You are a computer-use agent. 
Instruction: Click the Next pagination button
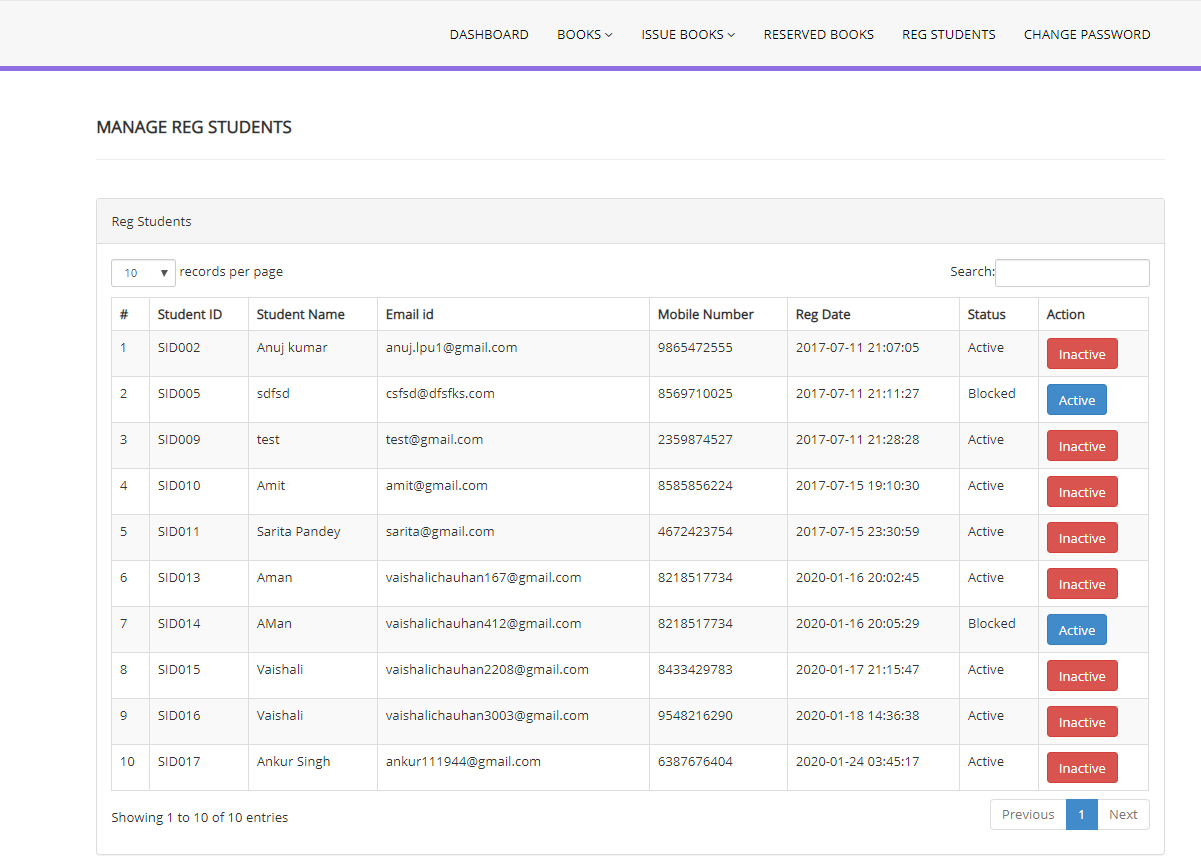click(1123, 814)
